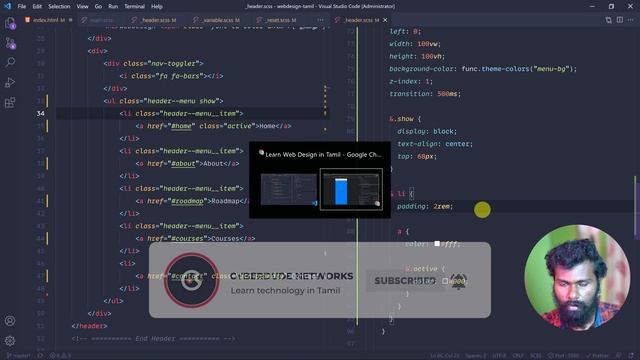
Task: Select the Chrome window thumbnail with blue page
Action: [x=351, y=189]
